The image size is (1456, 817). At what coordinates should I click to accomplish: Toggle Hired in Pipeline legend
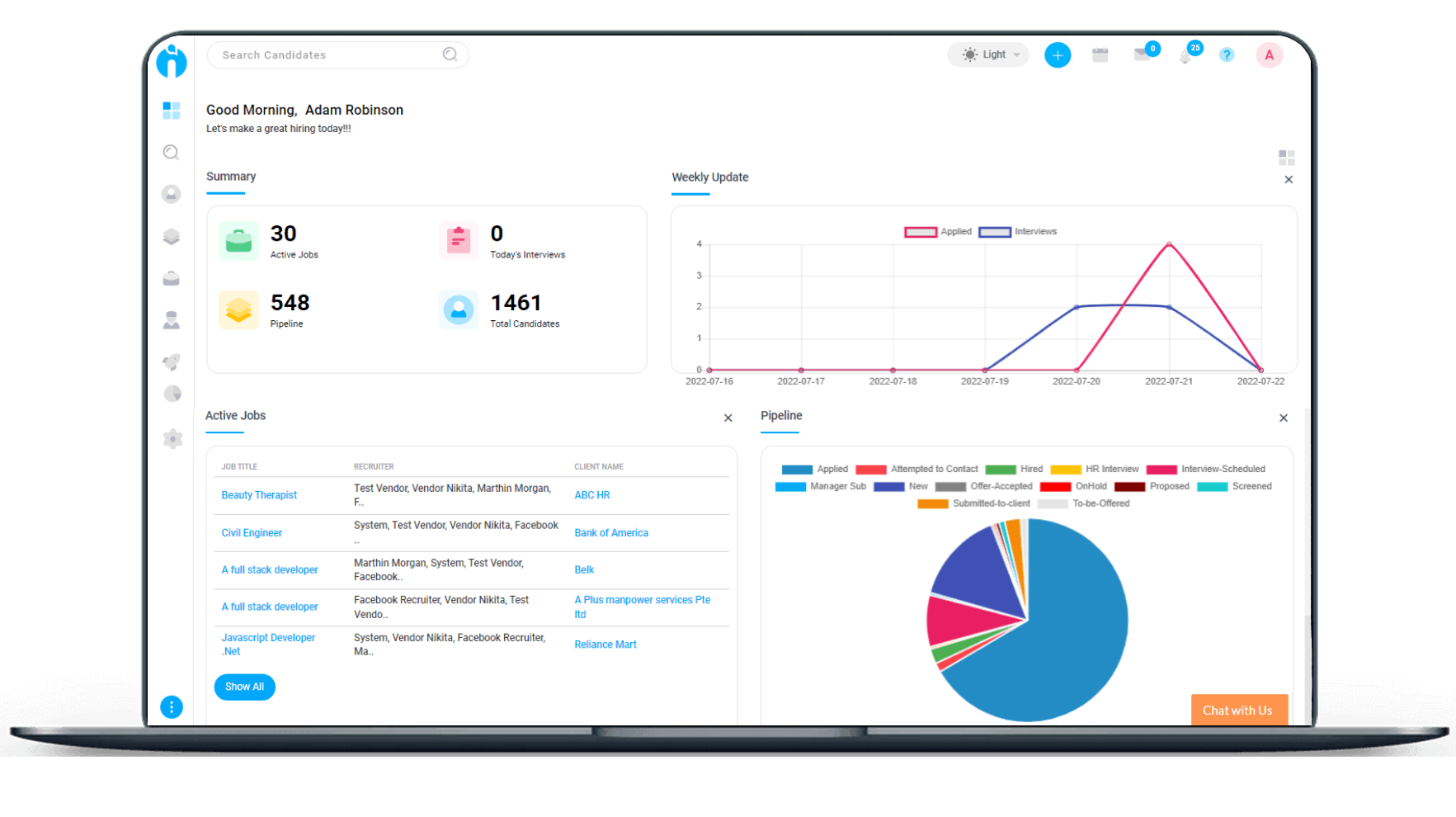(1014, 469)
